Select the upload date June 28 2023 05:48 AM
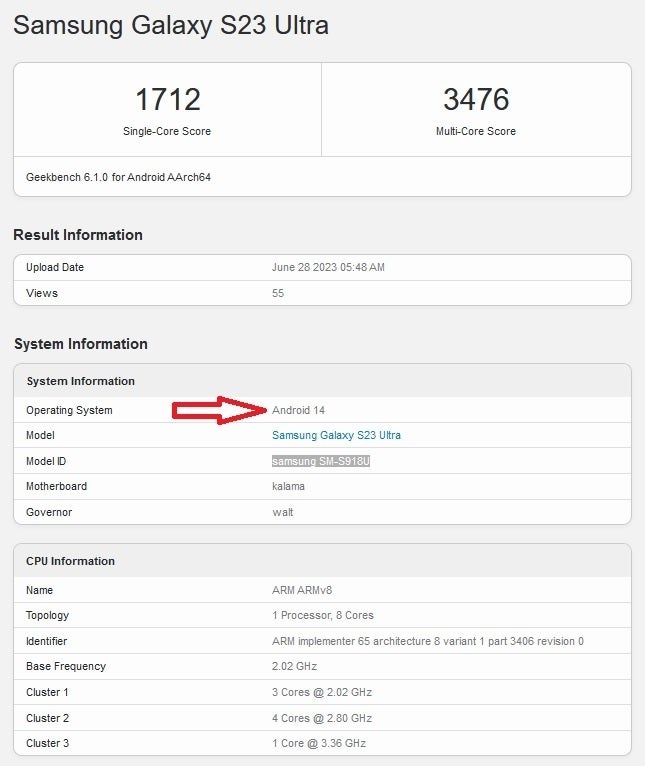645x766 pixels. (x=328, y=267)
